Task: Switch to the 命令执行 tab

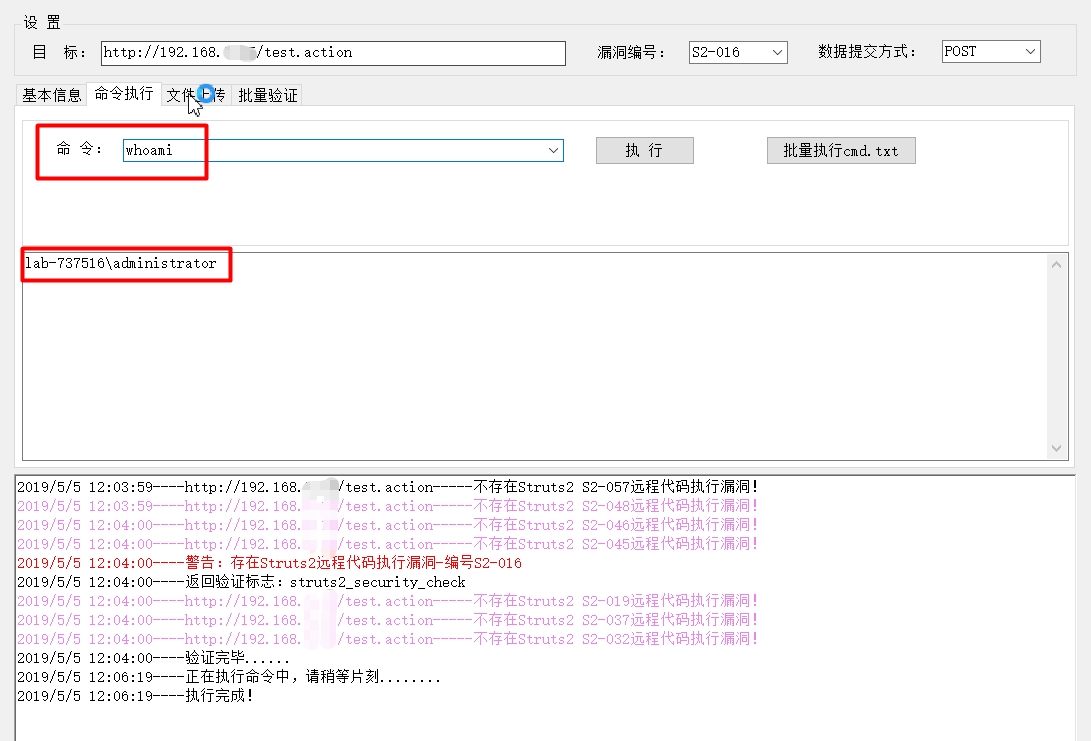Action: 122,94
